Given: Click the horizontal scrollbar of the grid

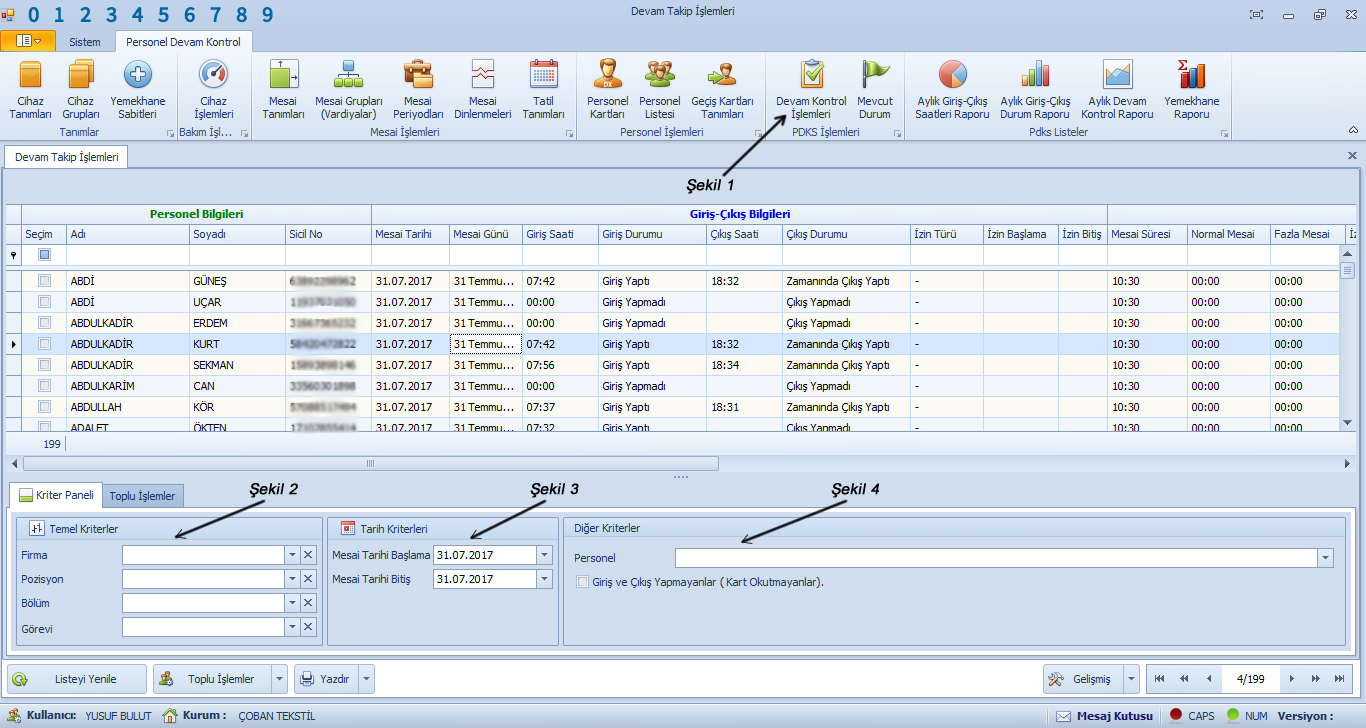Looking at the screenshot, I should point(370,464).
